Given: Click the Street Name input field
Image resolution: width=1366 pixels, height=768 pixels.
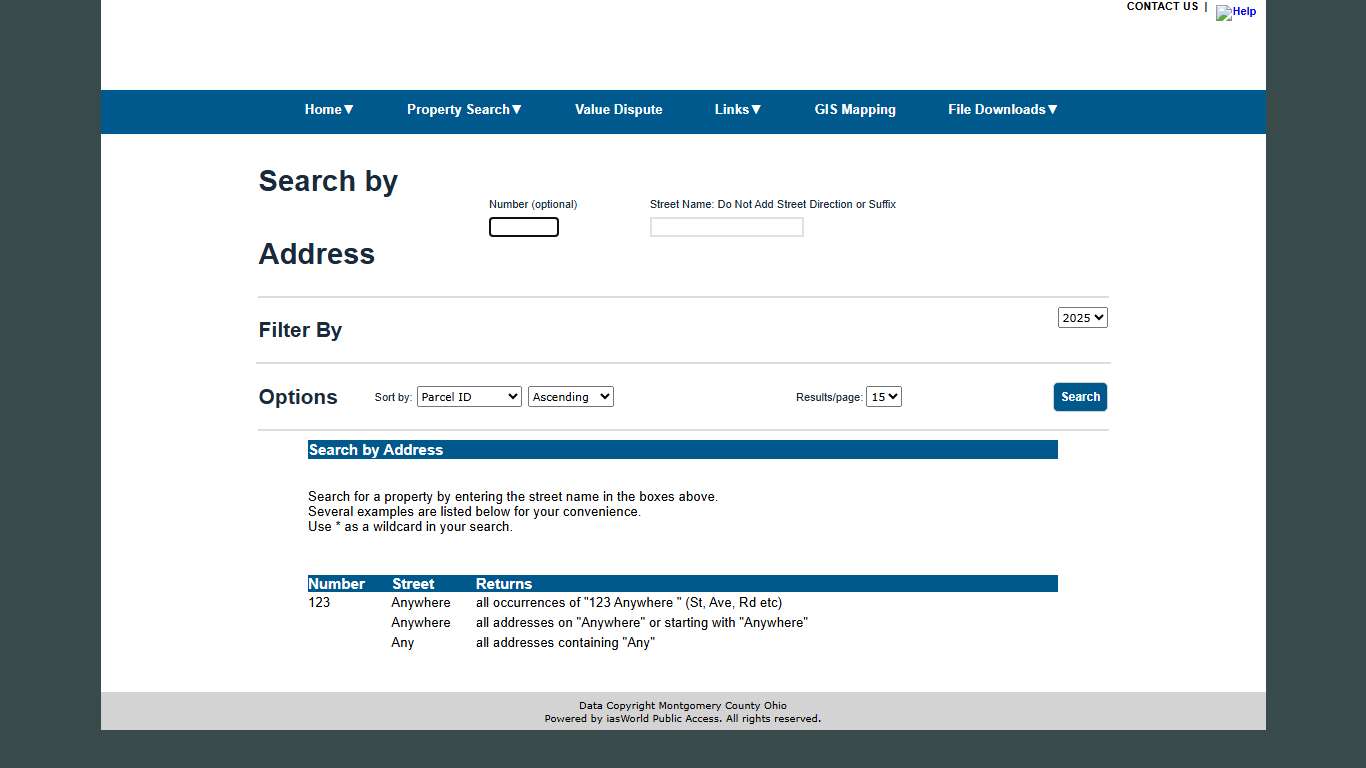Looking at the screenshot, I should point(726,227).
